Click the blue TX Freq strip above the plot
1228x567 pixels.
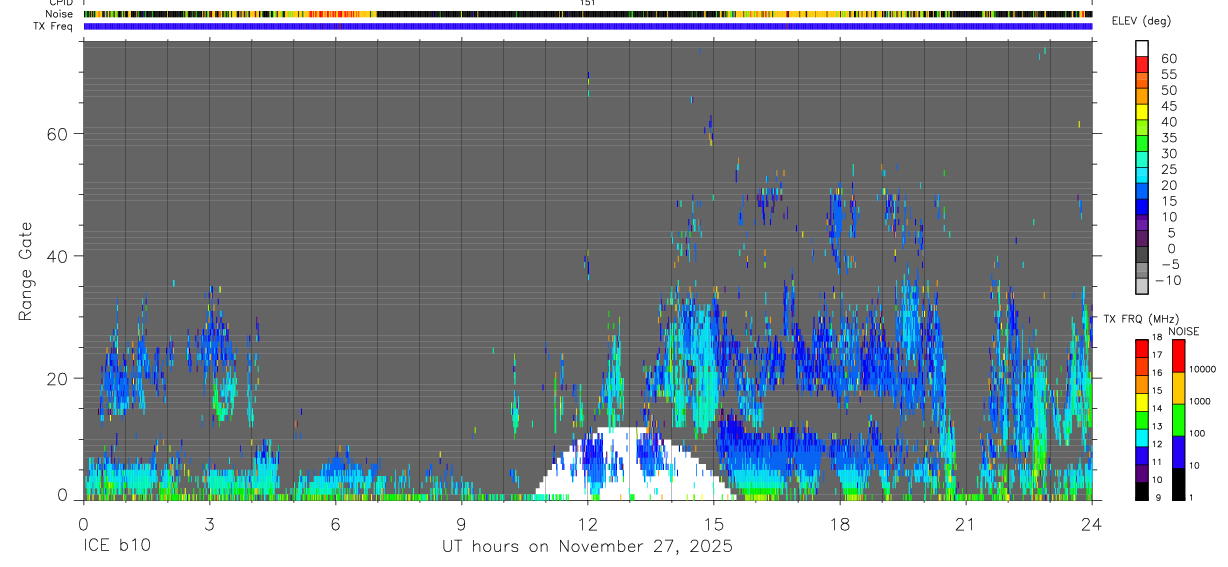588,26
